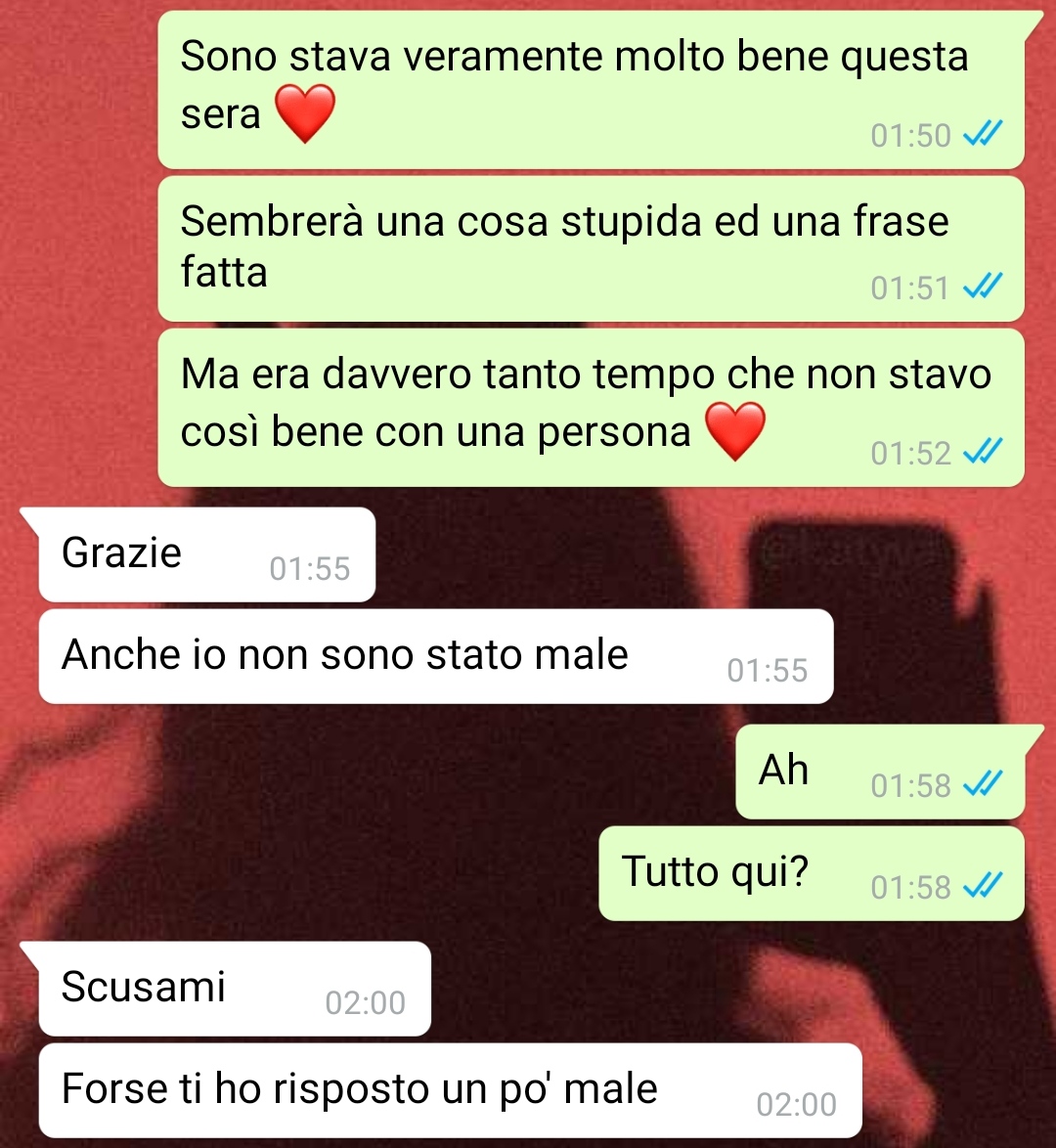Select the 'Sembrerà una cosa stupida' message bubble
The width and height of the screenshot is (1056, 1148).
pos(591,249)
